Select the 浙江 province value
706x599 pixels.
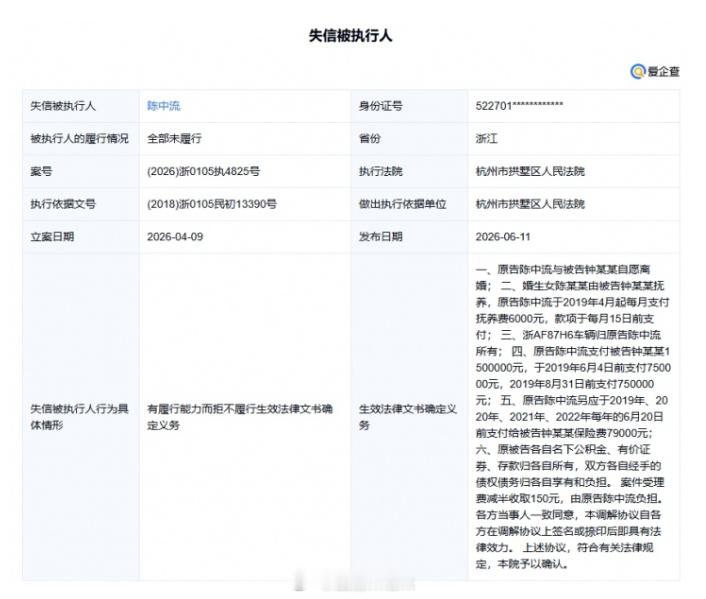click(x=486, y=138)
